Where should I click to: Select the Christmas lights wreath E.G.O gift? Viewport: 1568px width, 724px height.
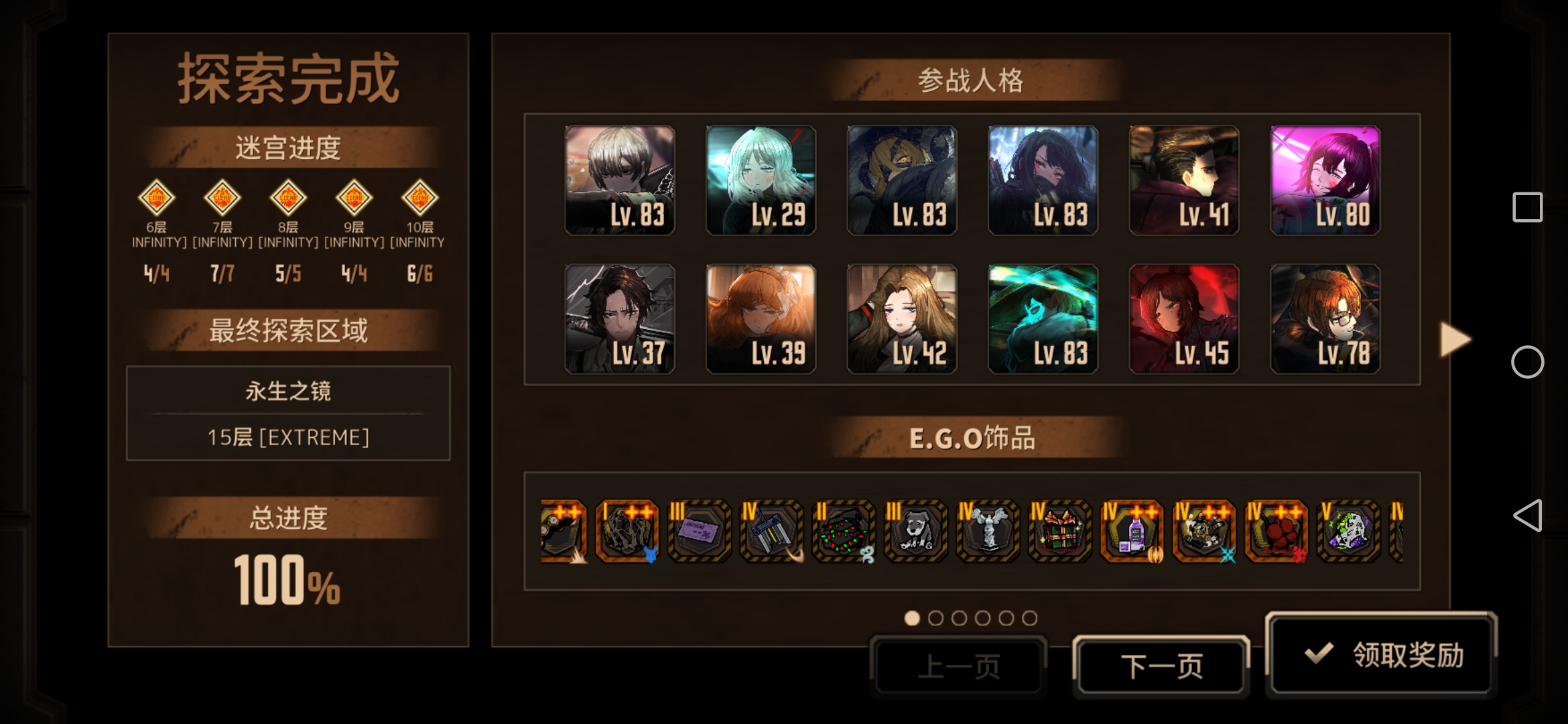[843, 532]
